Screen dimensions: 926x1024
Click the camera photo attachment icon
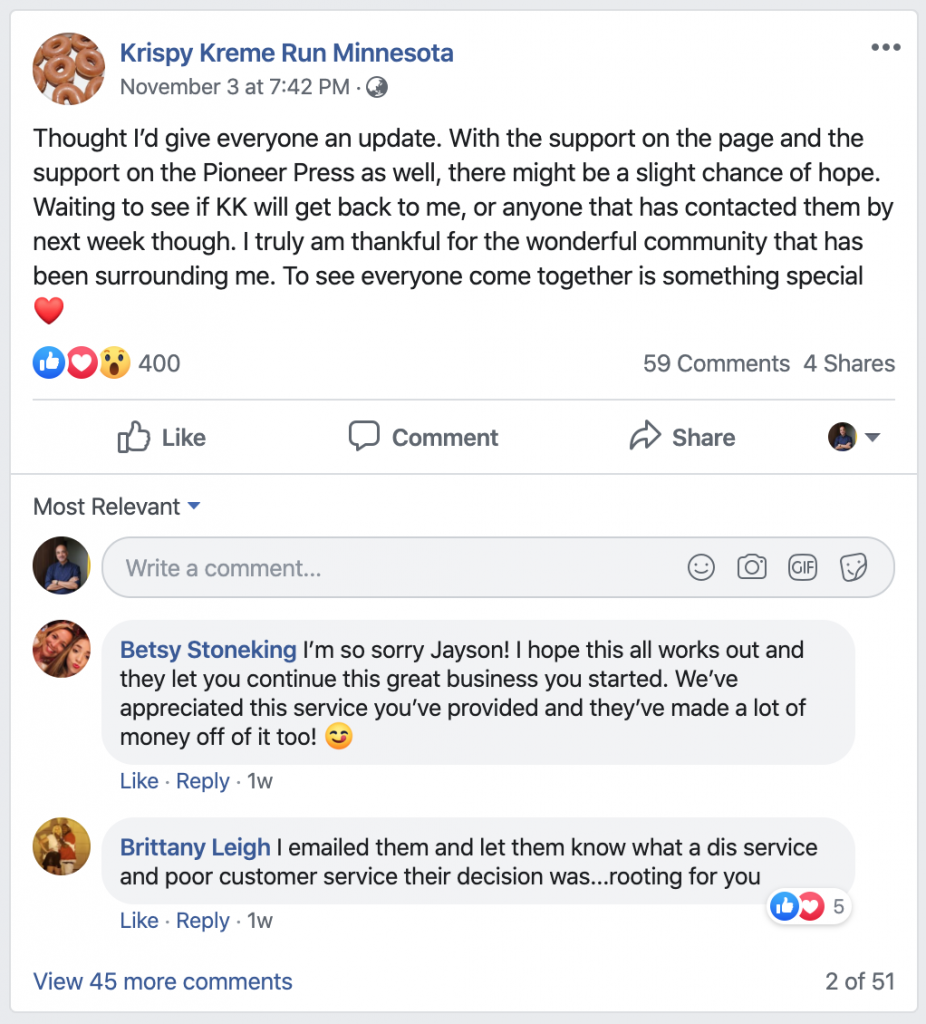click(752, 568)
